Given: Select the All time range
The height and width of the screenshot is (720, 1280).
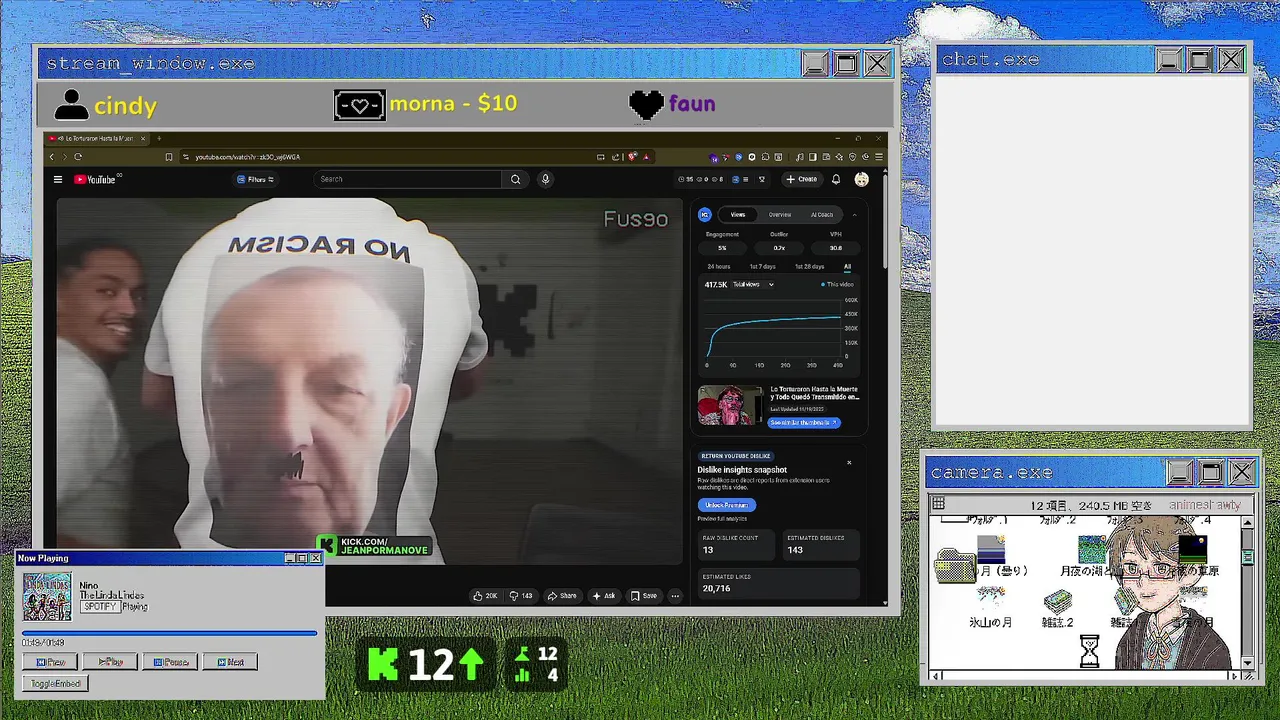Looking at the screenshot, I should click(847, 267).
